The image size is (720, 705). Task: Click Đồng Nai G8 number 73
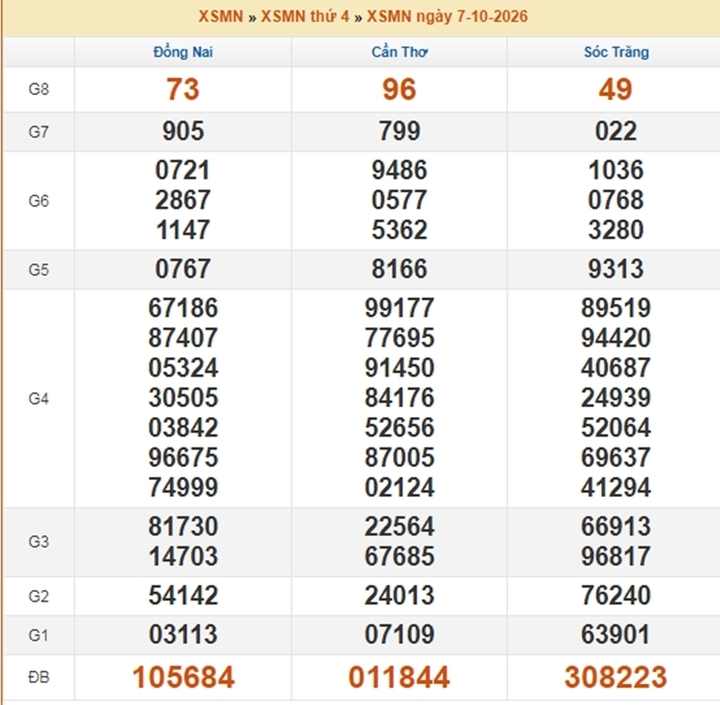point(183,89)
